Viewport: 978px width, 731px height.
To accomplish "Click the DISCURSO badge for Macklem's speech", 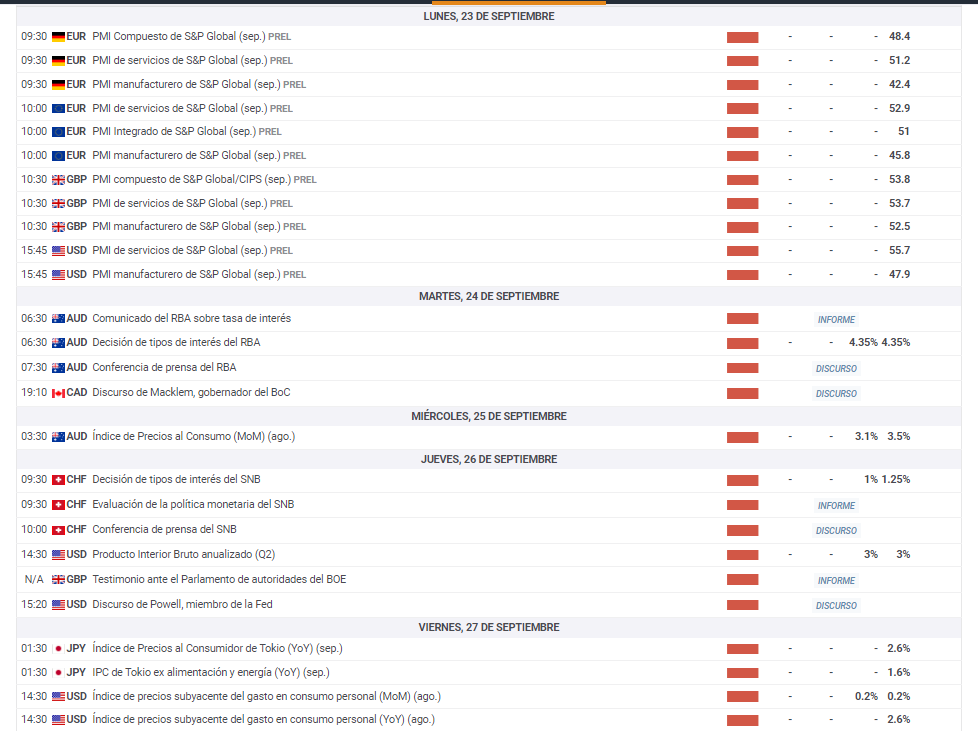I will pyautogui.click(x=836, y=394).
